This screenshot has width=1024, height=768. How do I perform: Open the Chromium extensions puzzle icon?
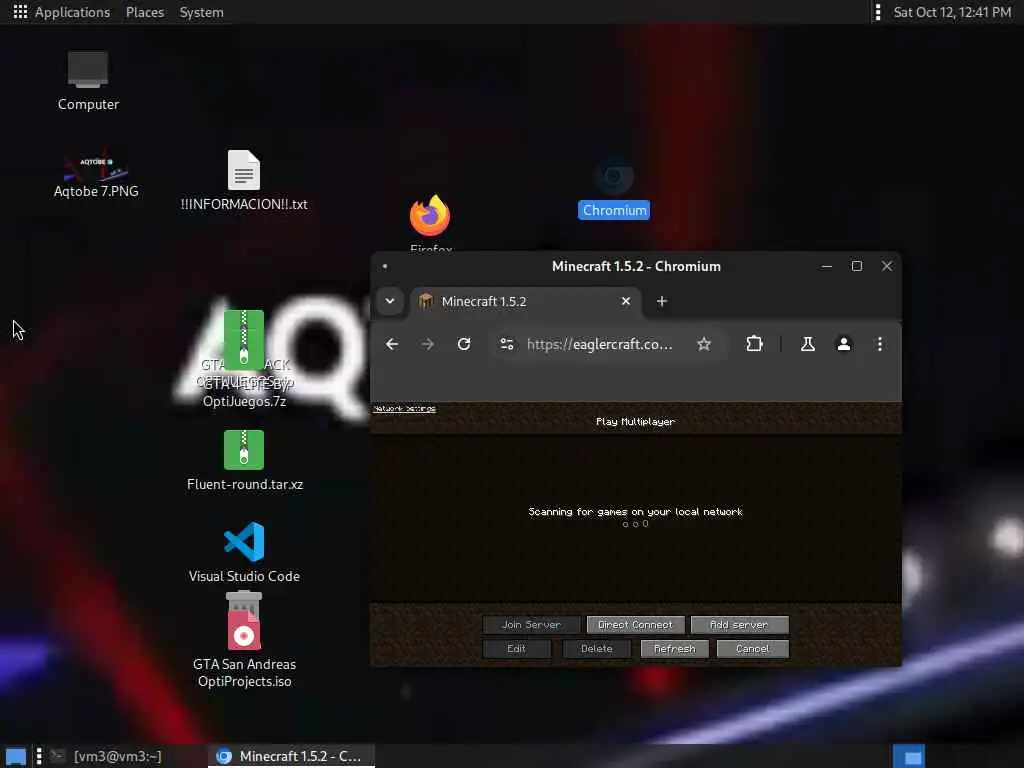pos(754,344)
